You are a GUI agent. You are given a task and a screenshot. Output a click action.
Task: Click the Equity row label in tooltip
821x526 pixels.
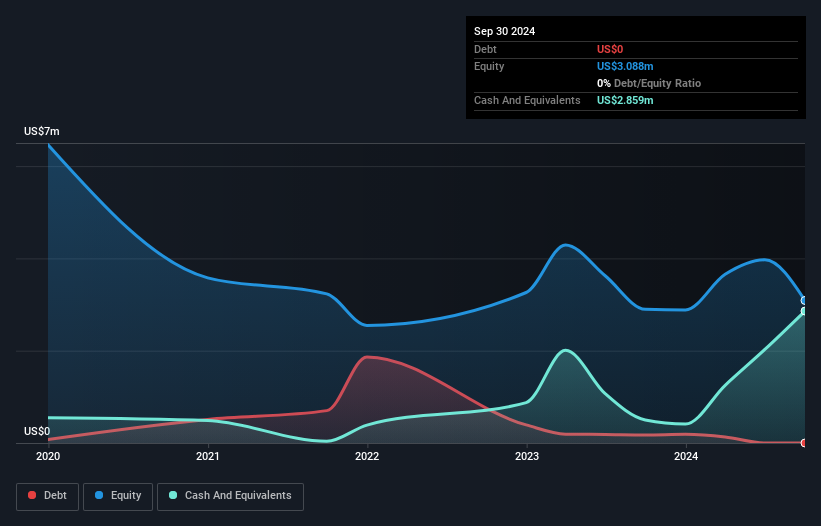[x=489, y=66]
